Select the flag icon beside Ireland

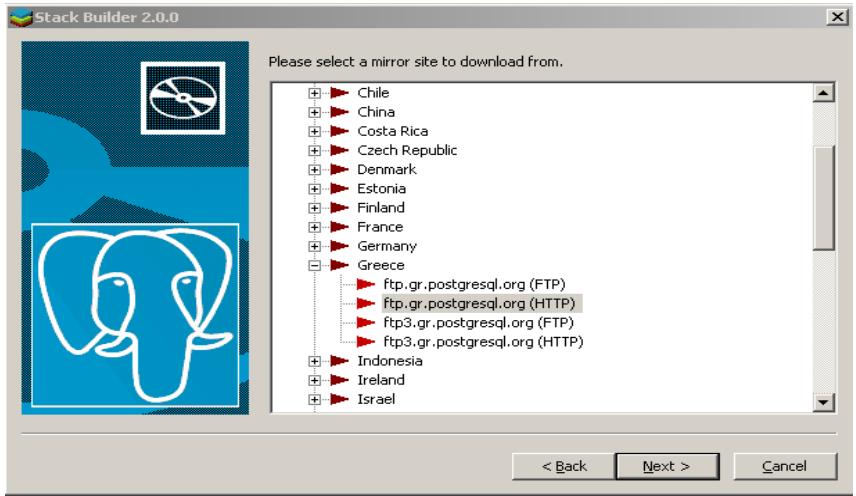pos(340,380)
